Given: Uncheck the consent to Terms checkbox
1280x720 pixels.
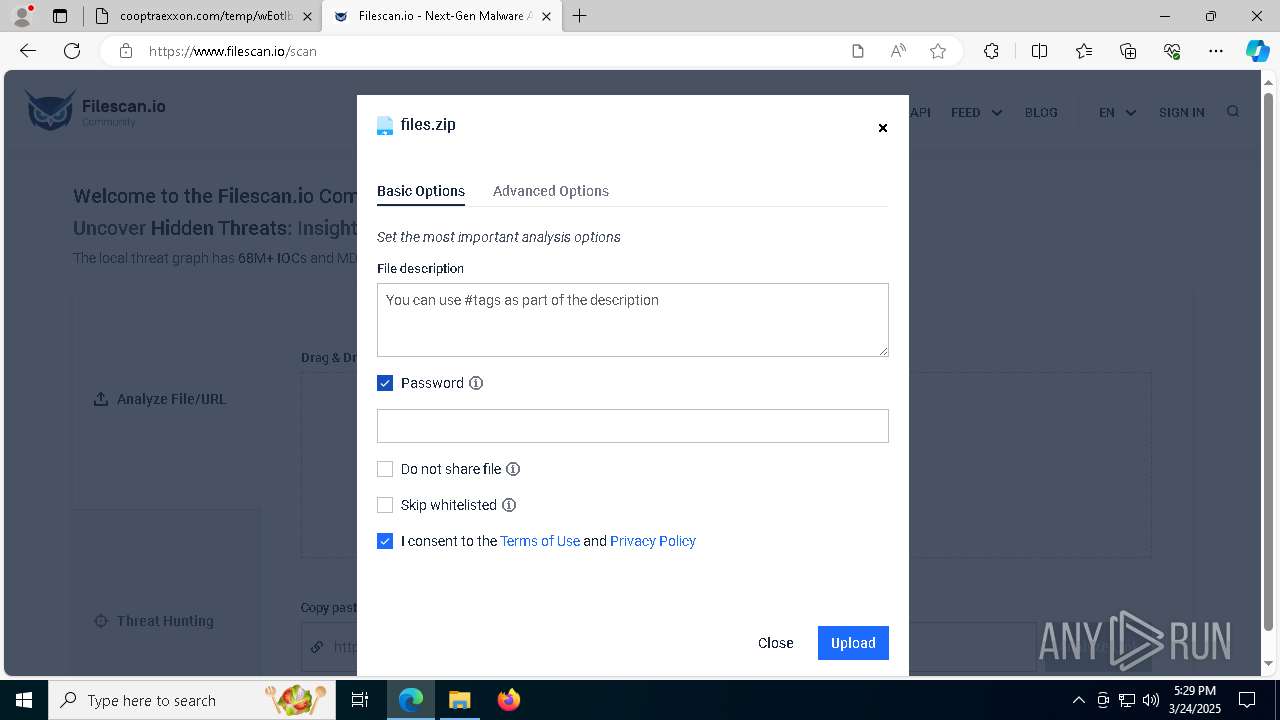Looking at the screenshot, I should 385,541.
